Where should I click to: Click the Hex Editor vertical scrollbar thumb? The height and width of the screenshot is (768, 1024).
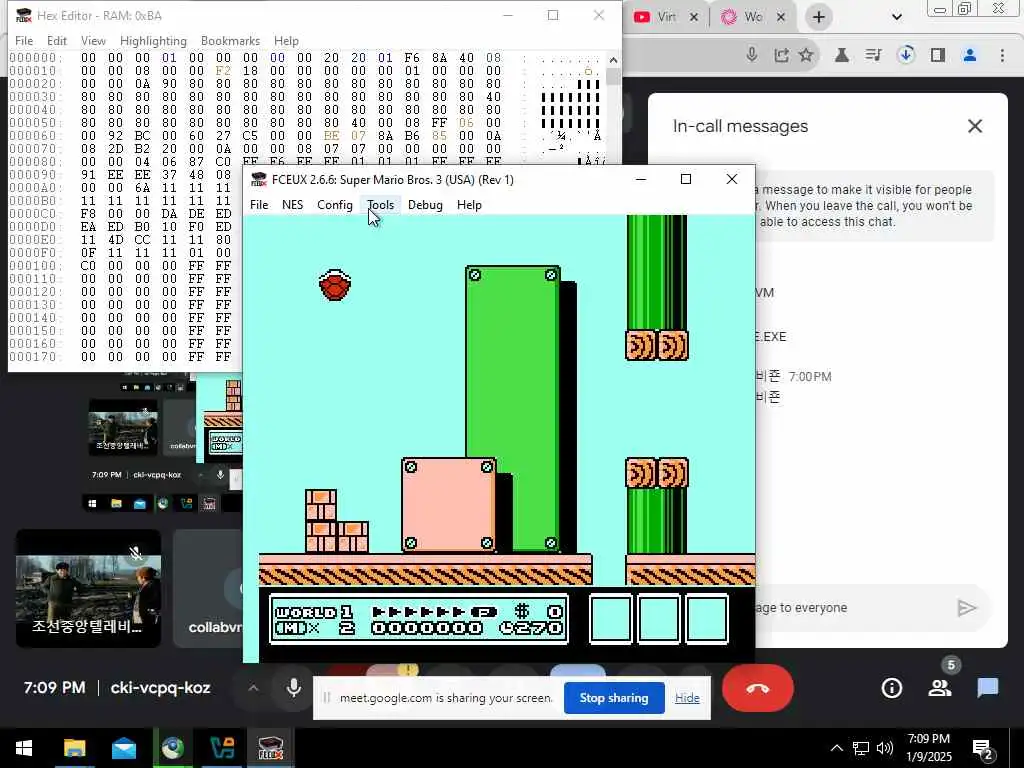(x=613, y=76)
